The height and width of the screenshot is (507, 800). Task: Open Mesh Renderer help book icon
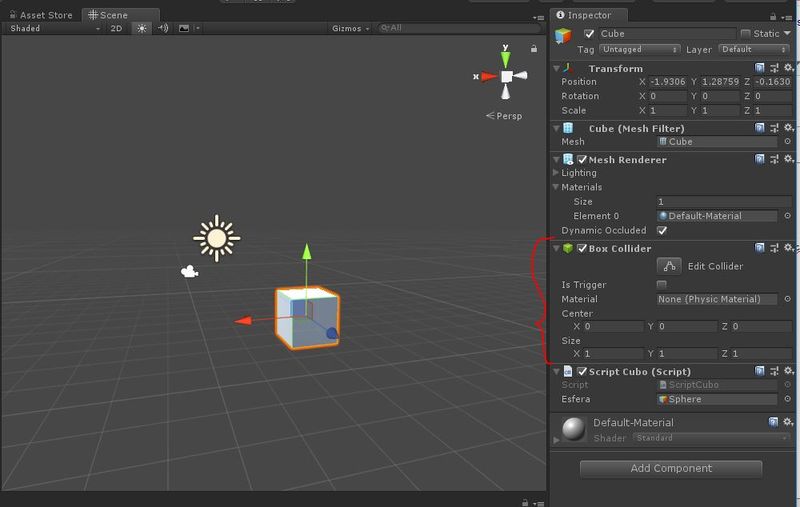point(760,159)
